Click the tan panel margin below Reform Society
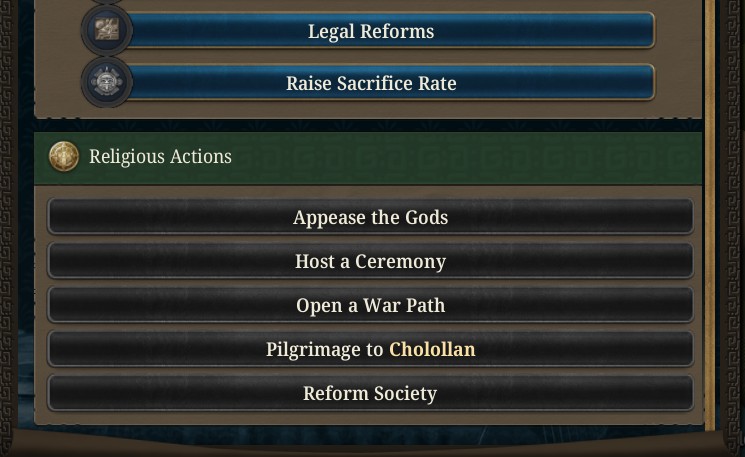The width and height of the screenshot is (745, 457). [x=368, y=418]
